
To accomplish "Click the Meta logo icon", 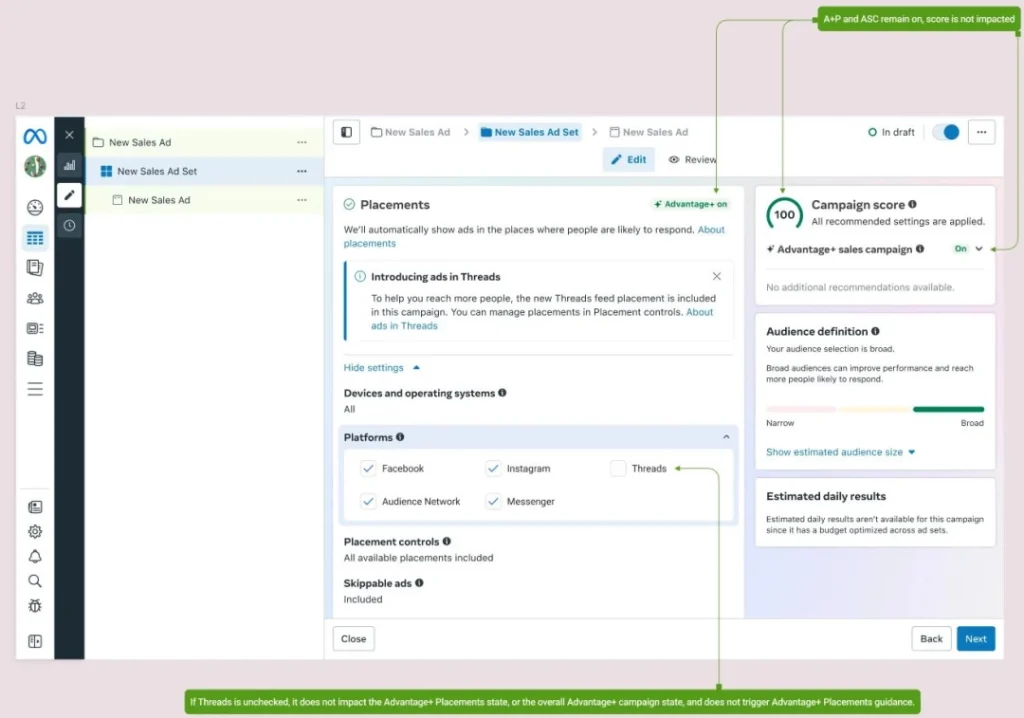I will tap(35, 136).
